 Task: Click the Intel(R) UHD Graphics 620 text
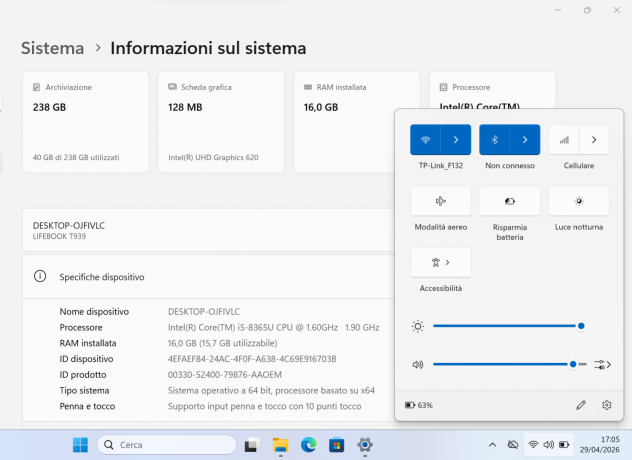coord(213,158)
